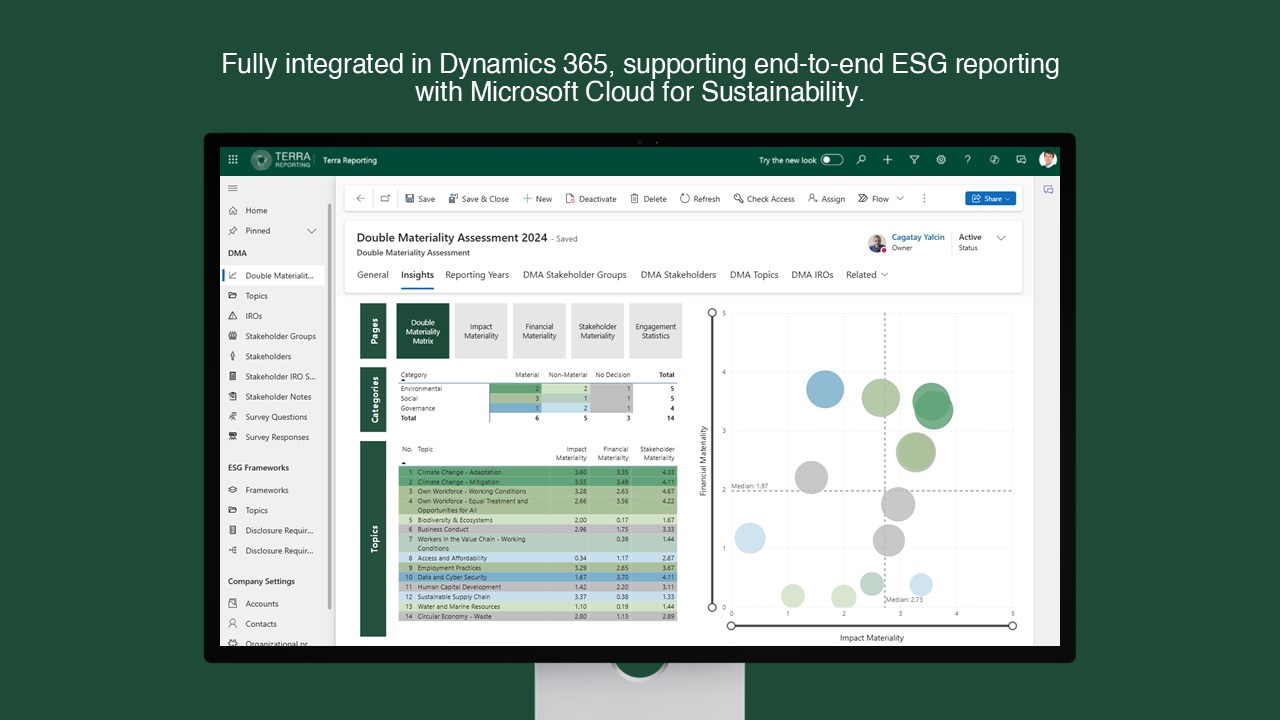
Task: Go back with the arrow button
Action: coord(361,199)
